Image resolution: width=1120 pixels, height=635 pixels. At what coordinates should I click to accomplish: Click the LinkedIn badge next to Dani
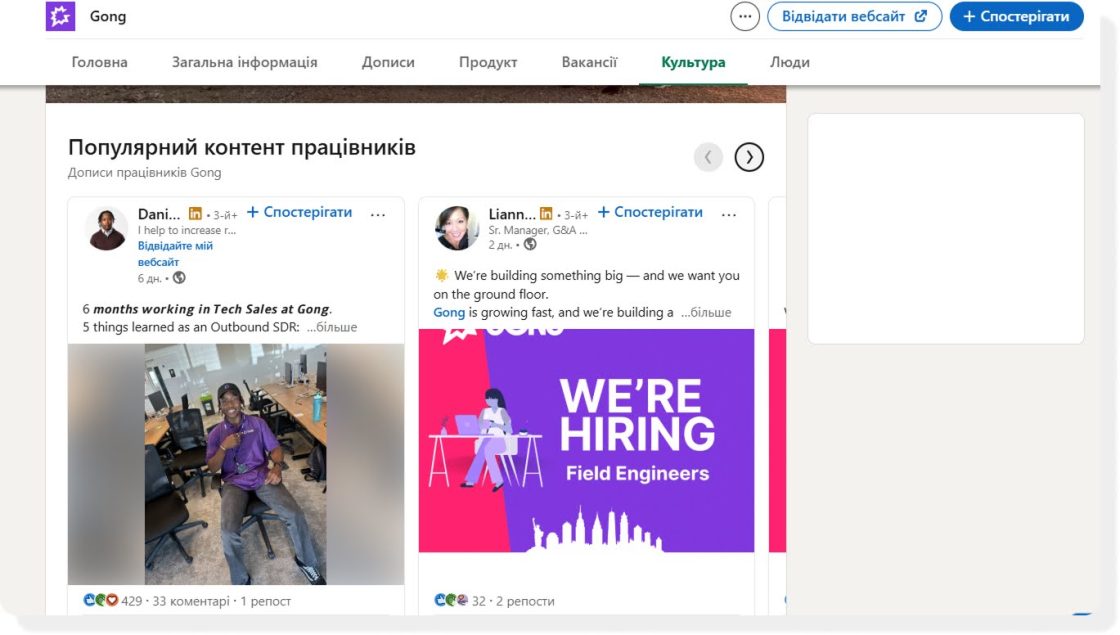[x=195, y=214]
